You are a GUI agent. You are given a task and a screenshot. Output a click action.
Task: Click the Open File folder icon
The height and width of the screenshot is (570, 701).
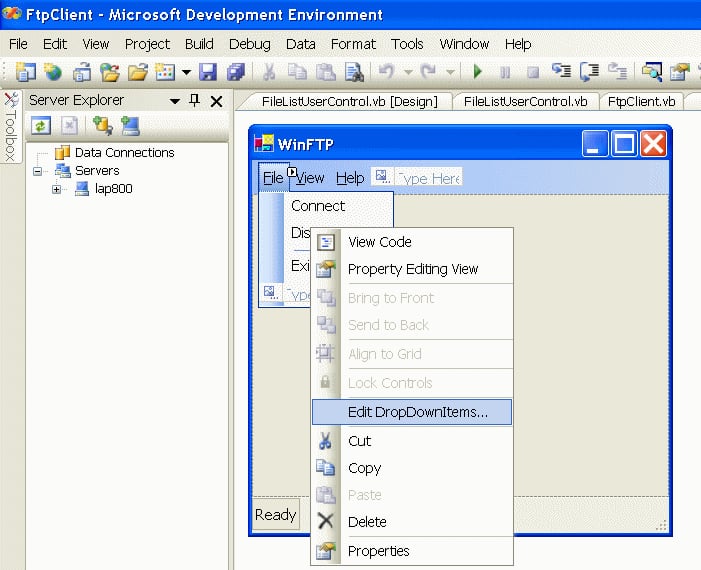(138, 72)
